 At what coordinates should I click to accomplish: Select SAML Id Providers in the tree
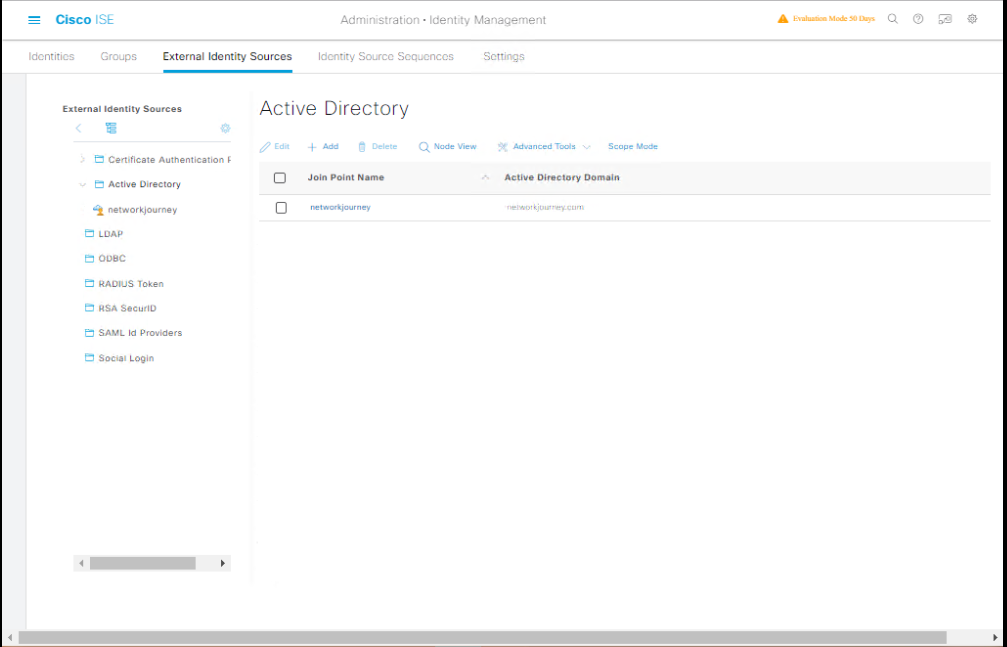pyautogui.click(x=140, y=333)
